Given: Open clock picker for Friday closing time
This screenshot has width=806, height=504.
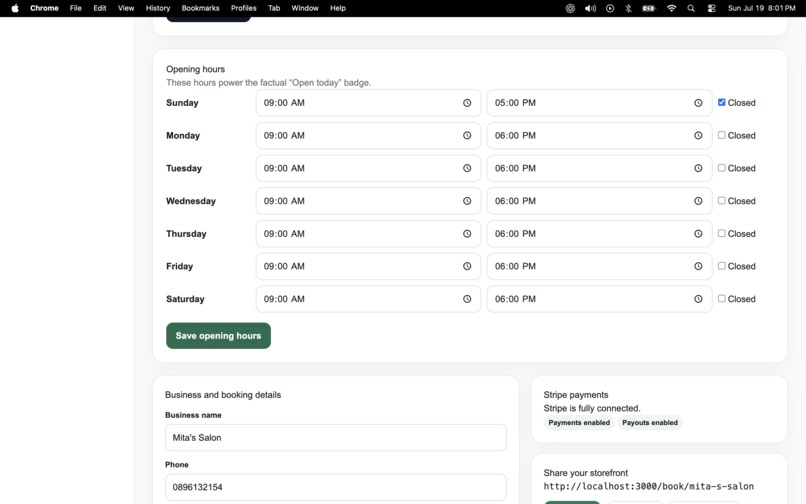Looking at the screenshot, I should pyautogui.click(x=698, y=266).
